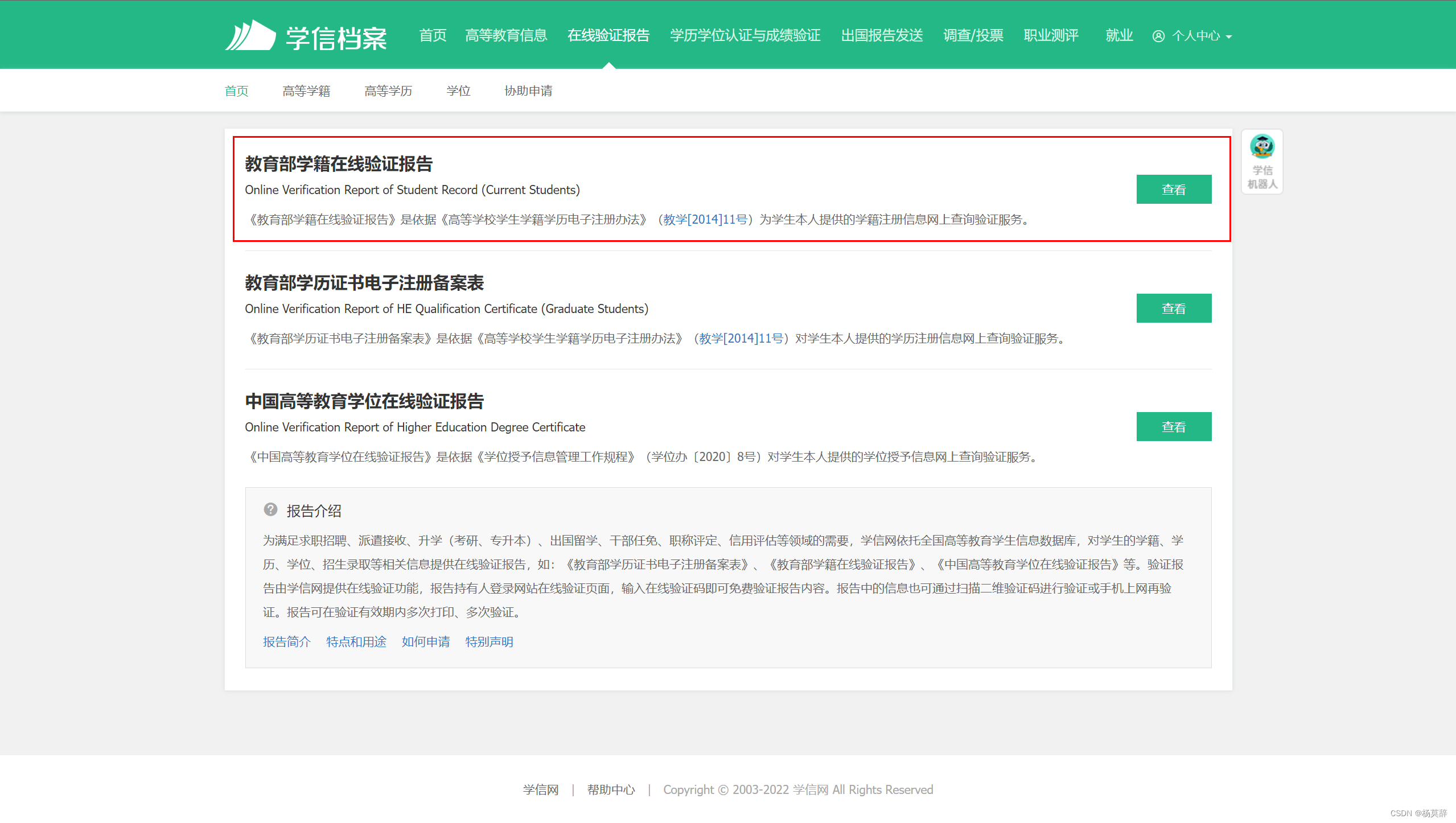This screenshot has height=823, width=1456.
Task: Open 高等教育信息 menu item
Action: 506,35
